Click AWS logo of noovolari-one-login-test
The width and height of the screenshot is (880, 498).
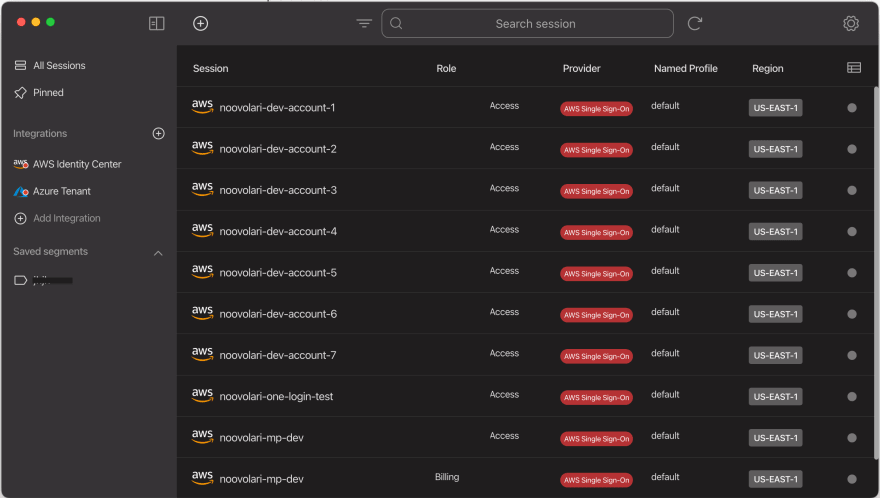pyautogui.click(x=202, y=395)
